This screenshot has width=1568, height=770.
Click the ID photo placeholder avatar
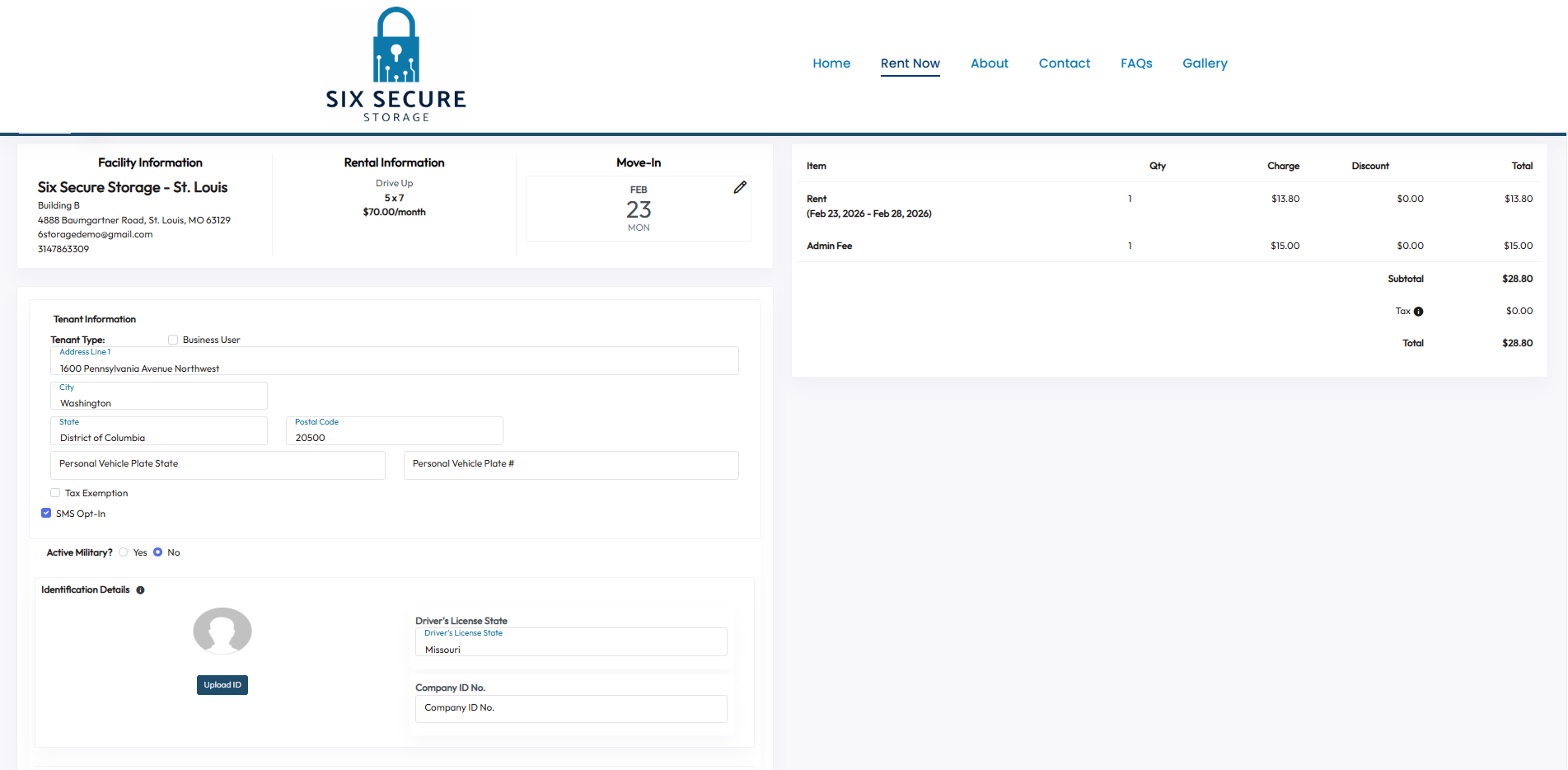pos(222,631)
